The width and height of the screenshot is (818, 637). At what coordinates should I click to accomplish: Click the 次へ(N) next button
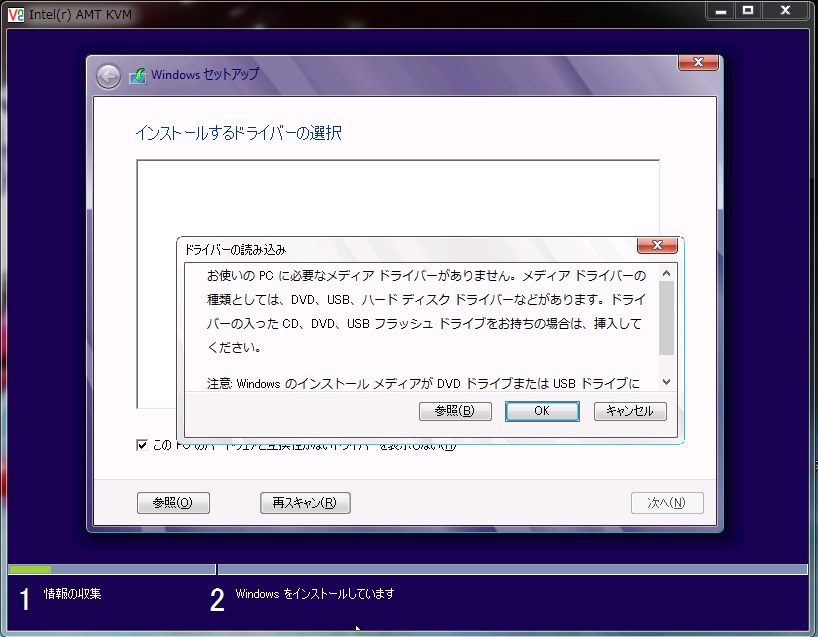click(667, 503)
